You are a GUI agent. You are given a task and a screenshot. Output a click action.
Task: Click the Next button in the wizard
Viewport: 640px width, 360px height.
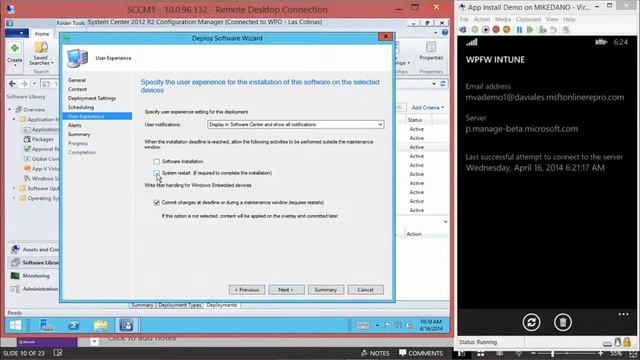click(286, 290)
